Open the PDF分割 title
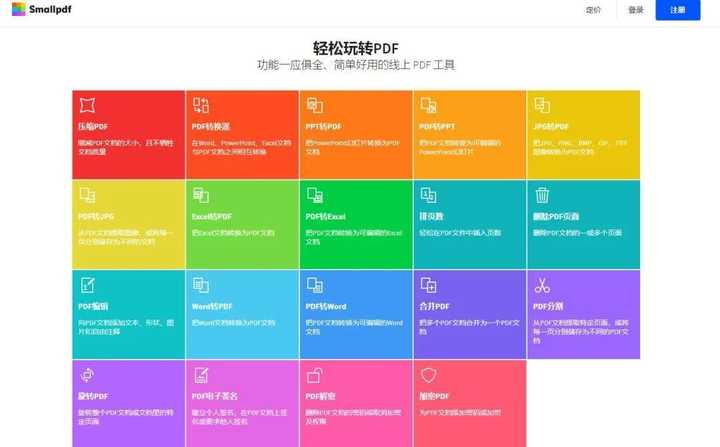The image size is (720, 447). coord(548,306)
